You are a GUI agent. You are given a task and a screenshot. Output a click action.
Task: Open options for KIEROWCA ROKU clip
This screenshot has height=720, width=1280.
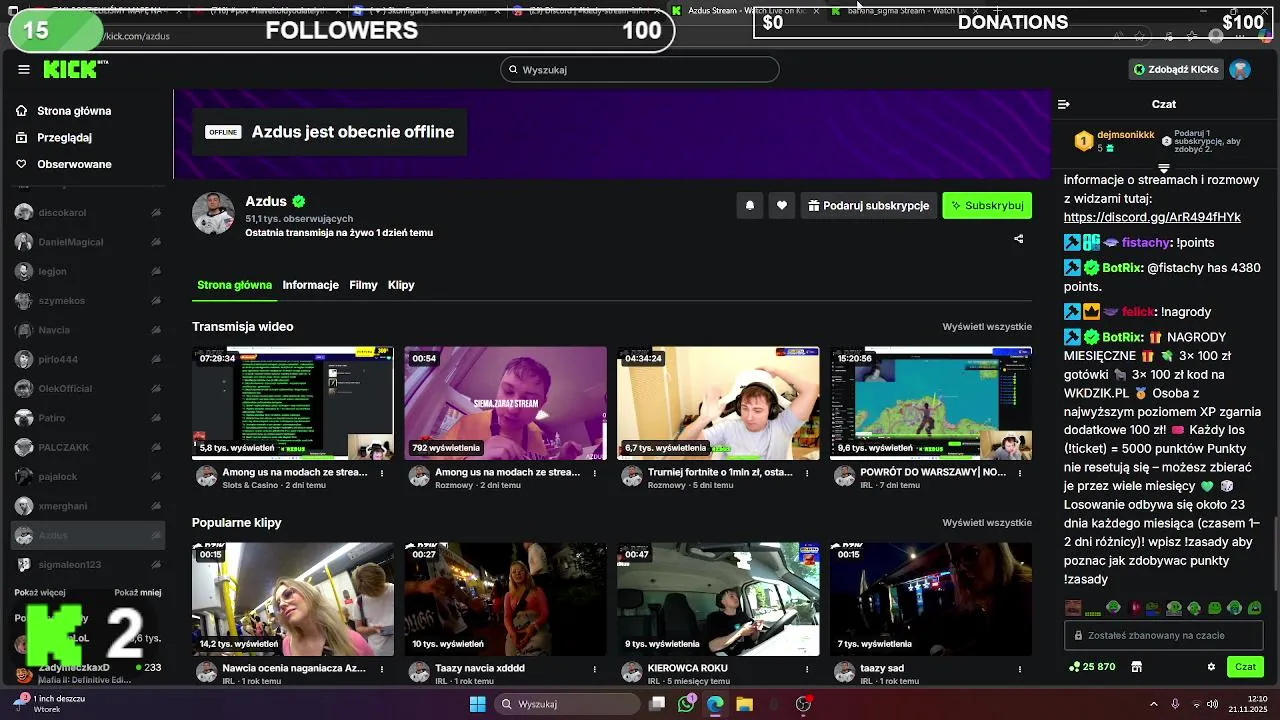pyautogui.click(x=807, y=669)
